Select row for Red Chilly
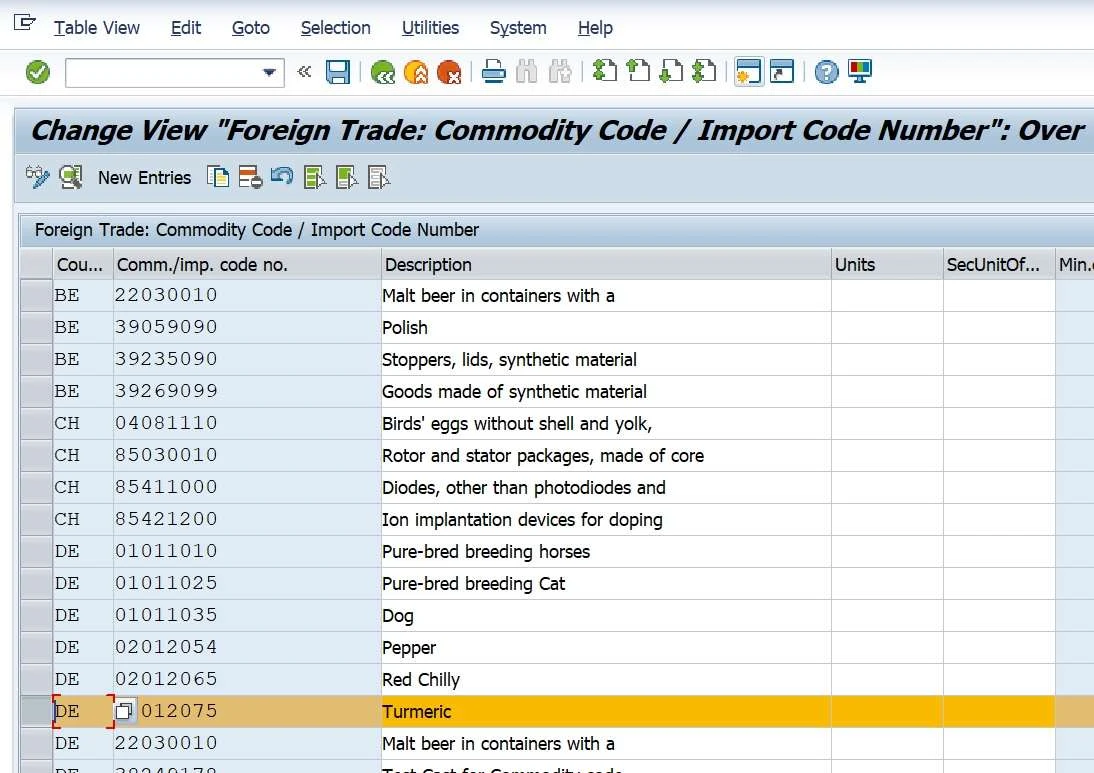The width and height of the screenshot is (1094, 773). (36, 680)
